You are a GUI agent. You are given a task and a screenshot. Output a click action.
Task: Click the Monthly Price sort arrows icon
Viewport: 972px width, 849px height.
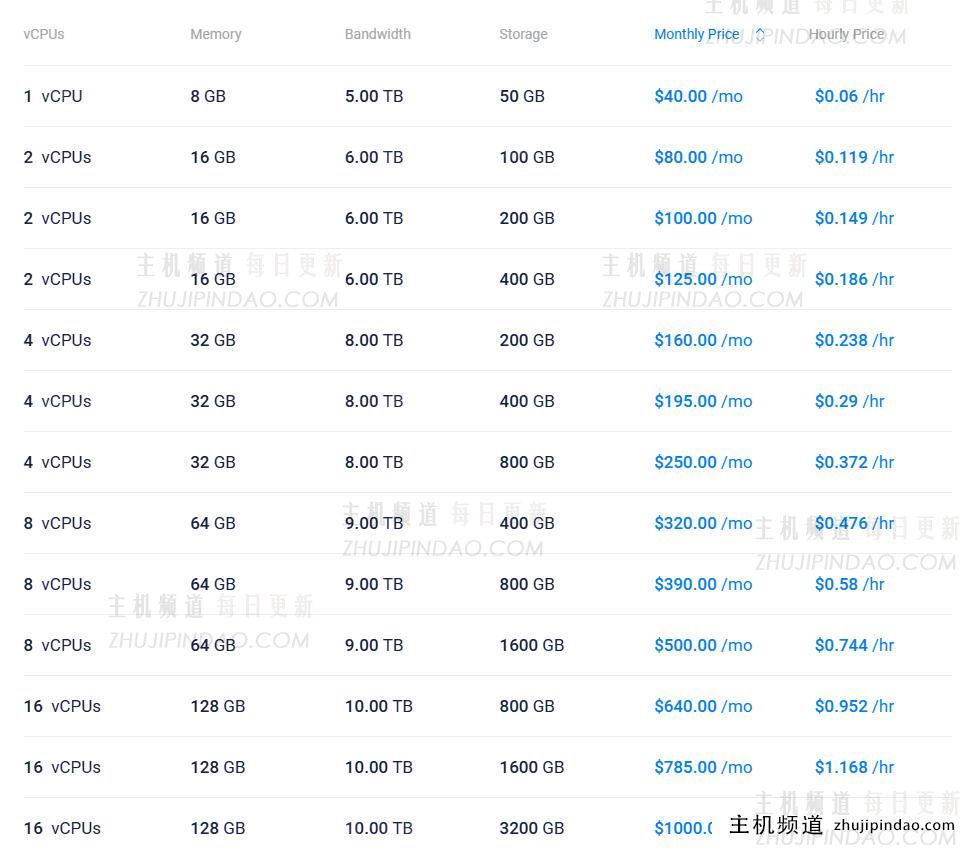(760, 35)
